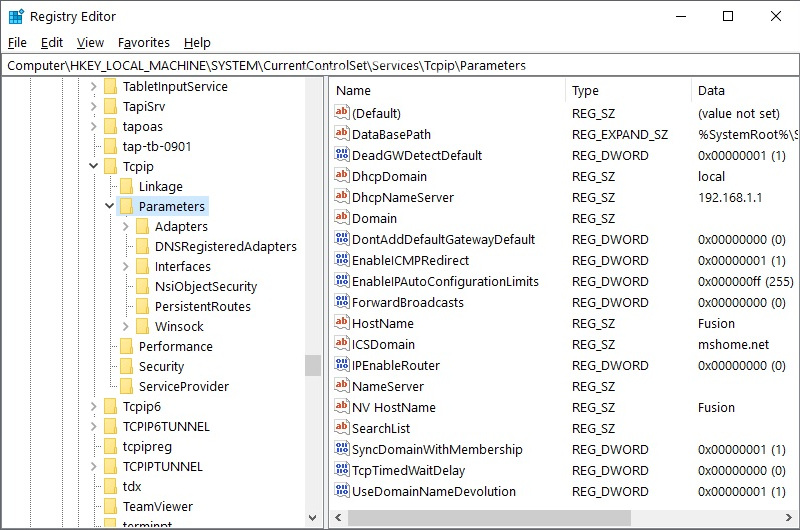Expand the Adapters subkey
Screen dimensions: 800x530
pos(126,226)
